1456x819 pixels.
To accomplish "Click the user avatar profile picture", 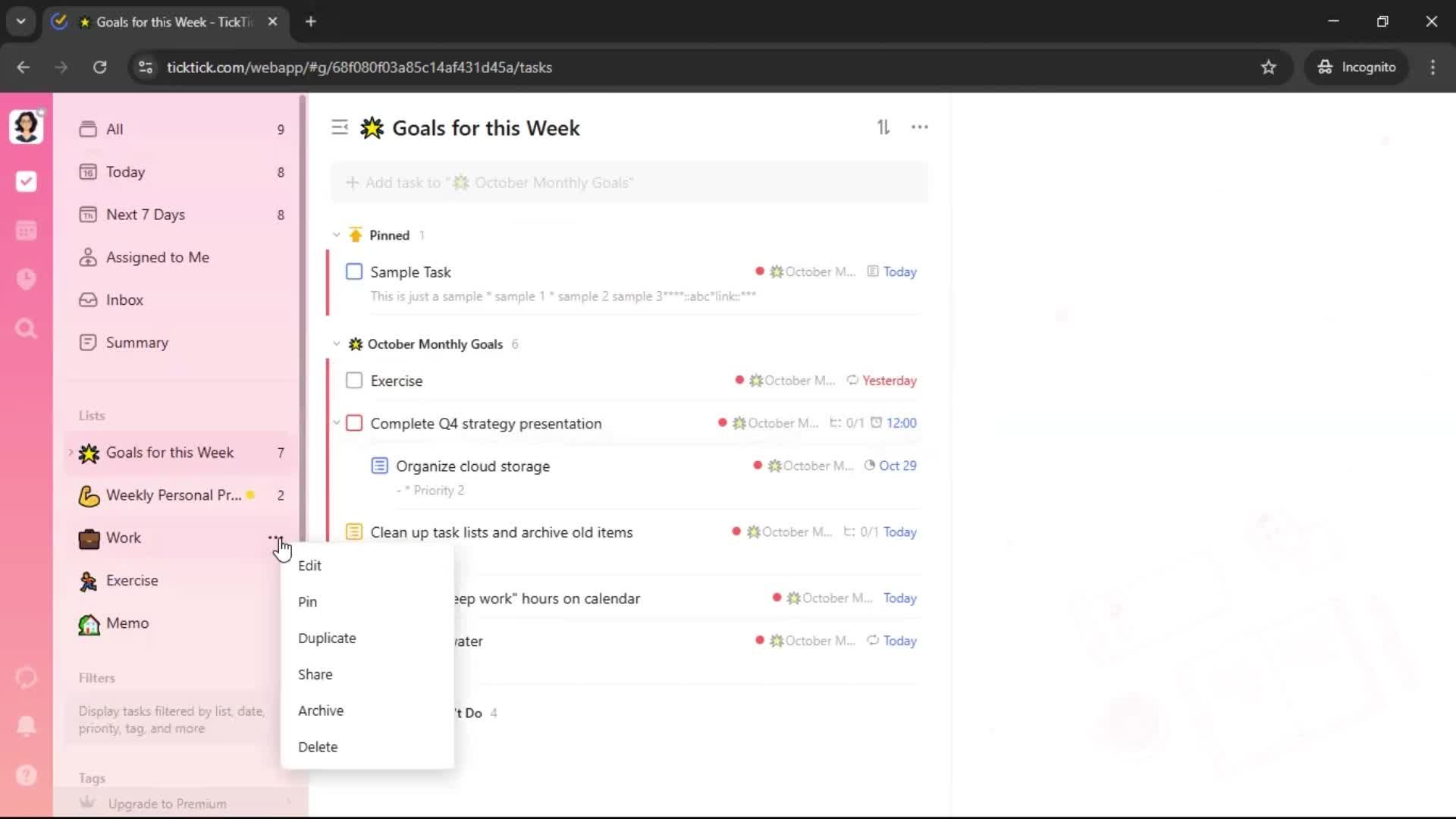I will pyautogui.click(x=26, y=126).
